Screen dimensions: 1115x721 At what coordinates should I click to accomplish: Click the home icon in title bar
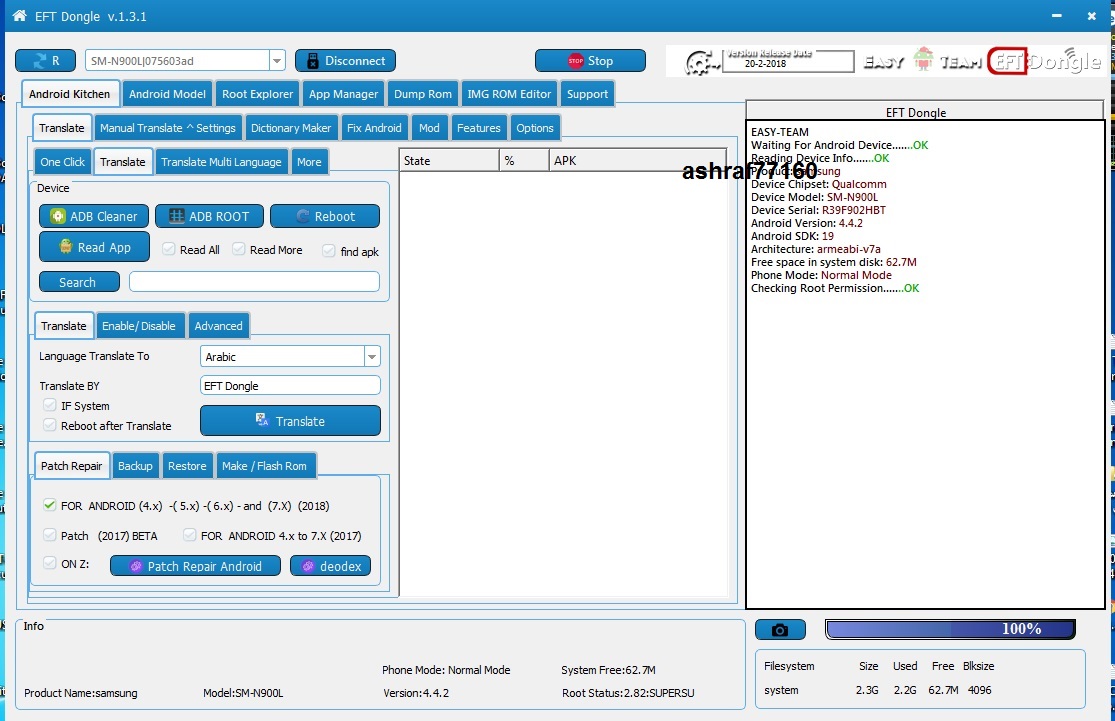pos(19,16)
